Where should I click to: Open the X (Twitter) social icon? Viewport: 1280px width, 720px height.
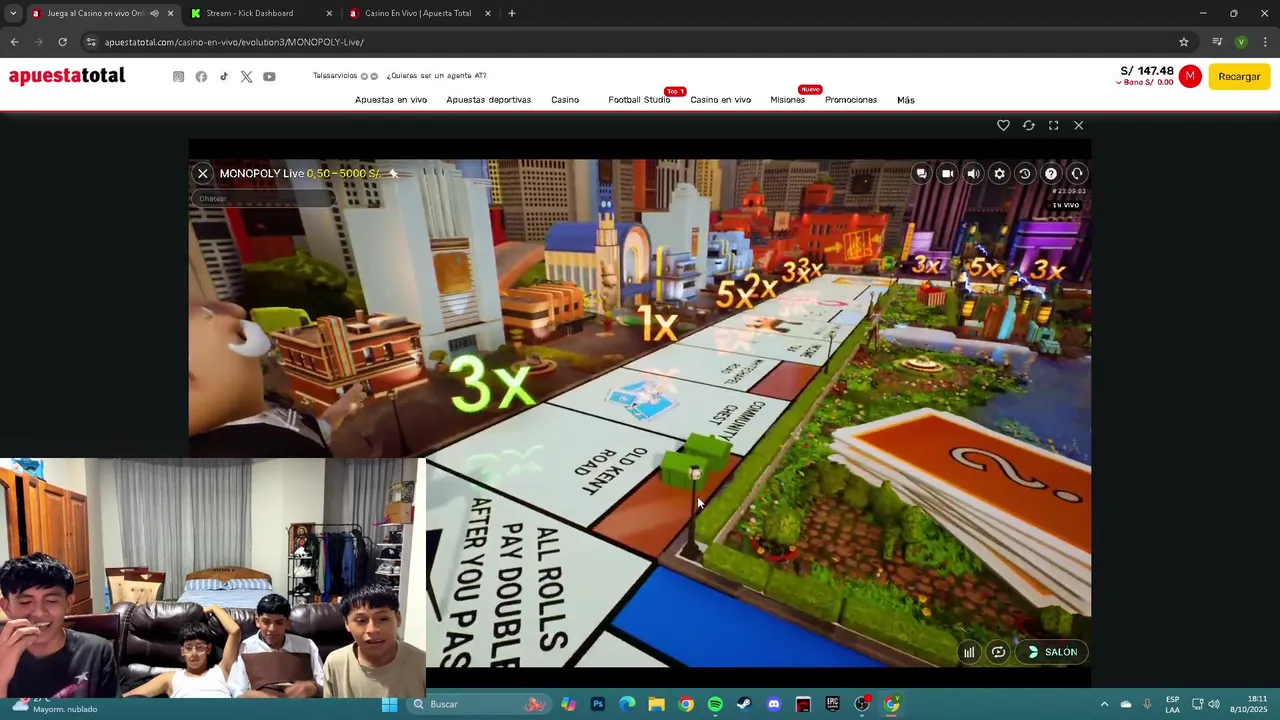[246, 77]
